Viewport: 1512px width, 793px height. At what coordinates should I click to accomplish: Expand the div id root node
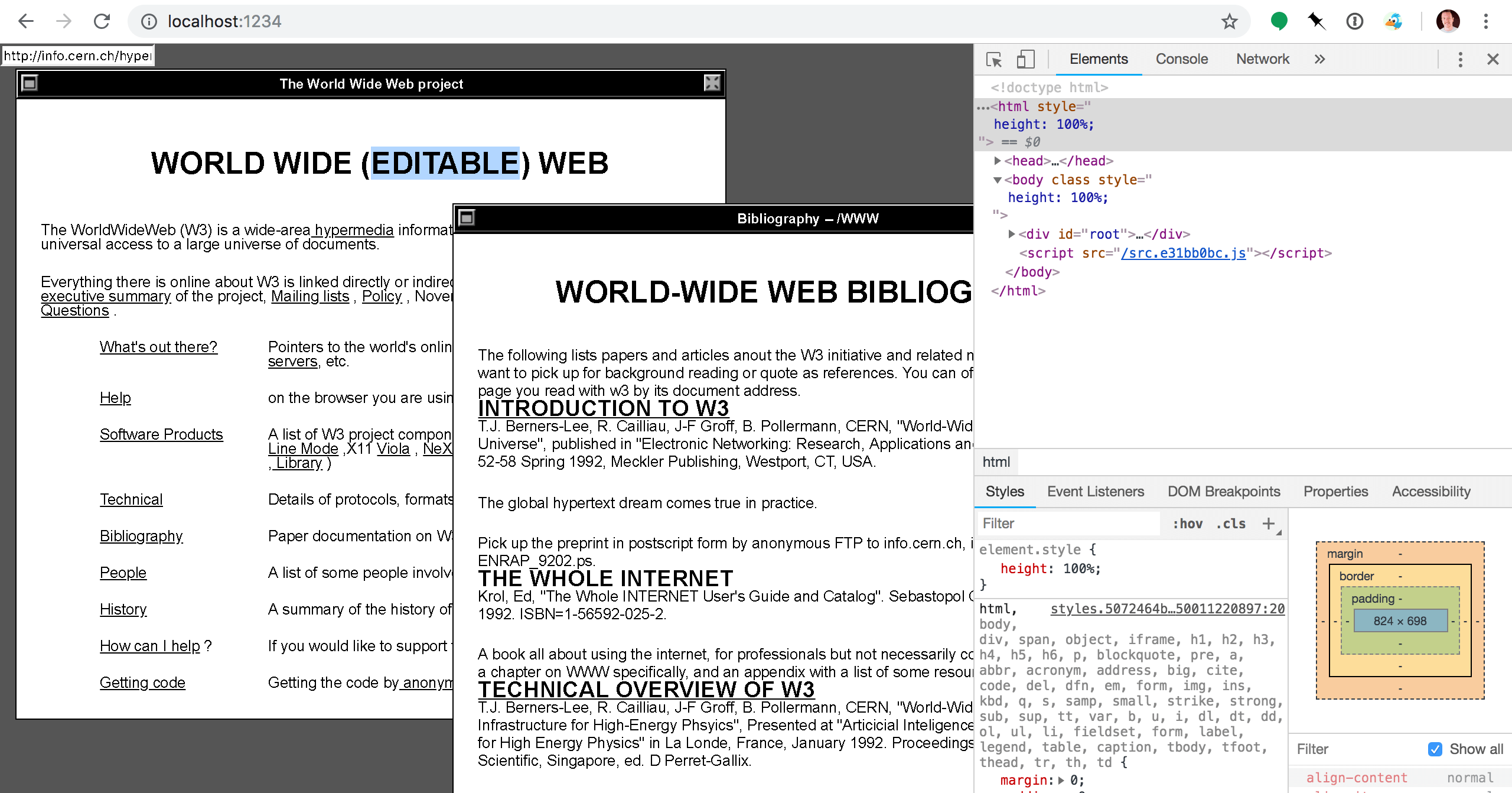[1012, 234]
